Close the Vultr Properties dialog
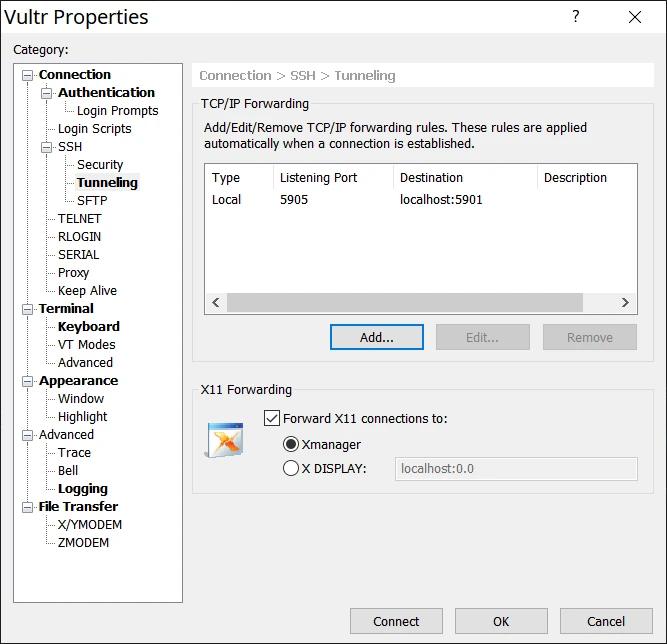This screenshot has height=644, width=667. [635, 17]
